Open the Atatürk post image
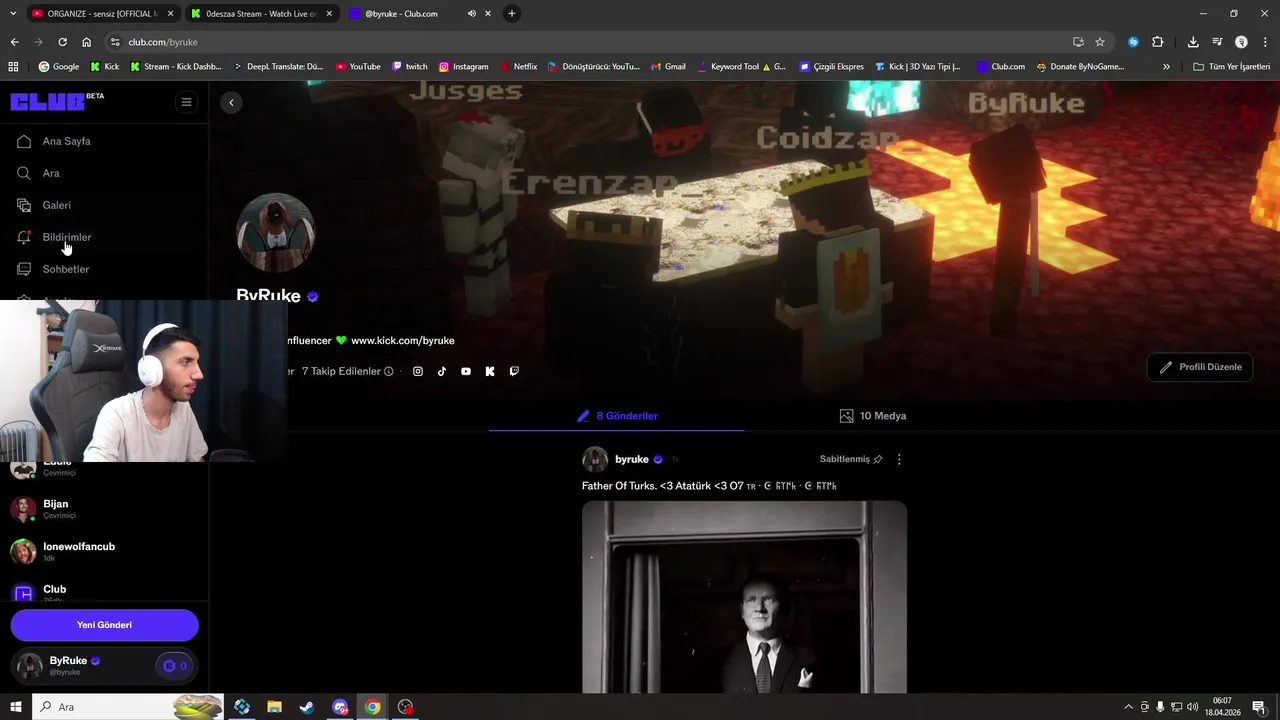Viewport: 1280px width, 720px height. 744,597
